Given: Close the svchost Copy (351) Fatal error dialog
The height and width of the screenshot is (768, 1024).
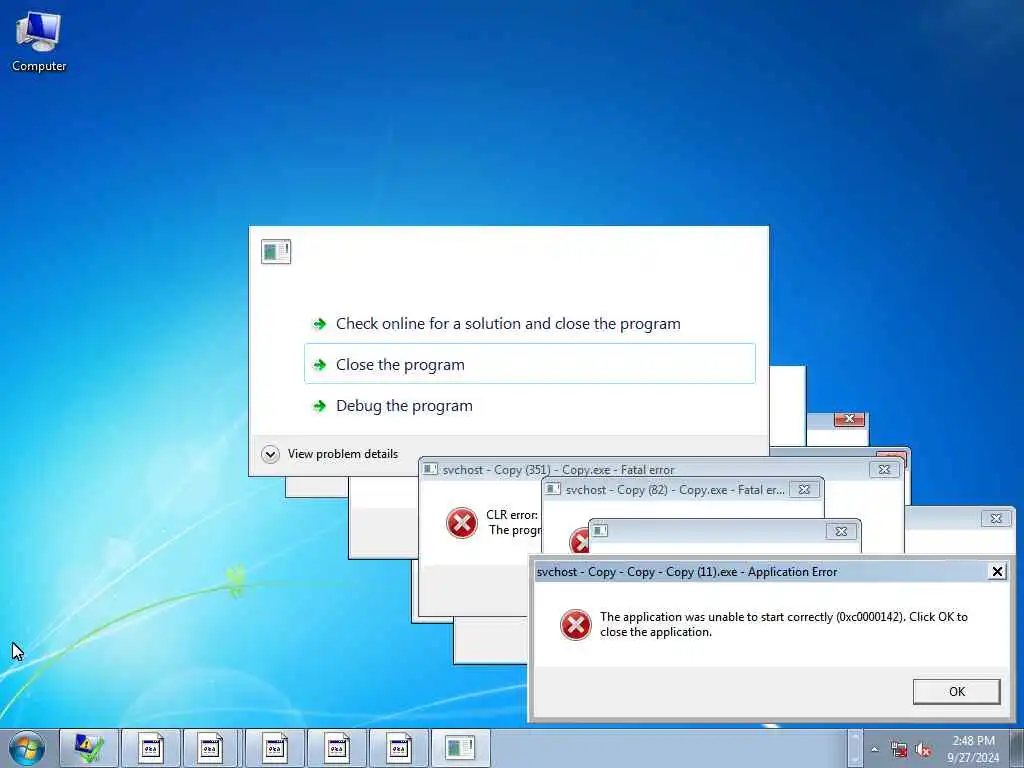Looking at the screenshot, I should [884, 470].
